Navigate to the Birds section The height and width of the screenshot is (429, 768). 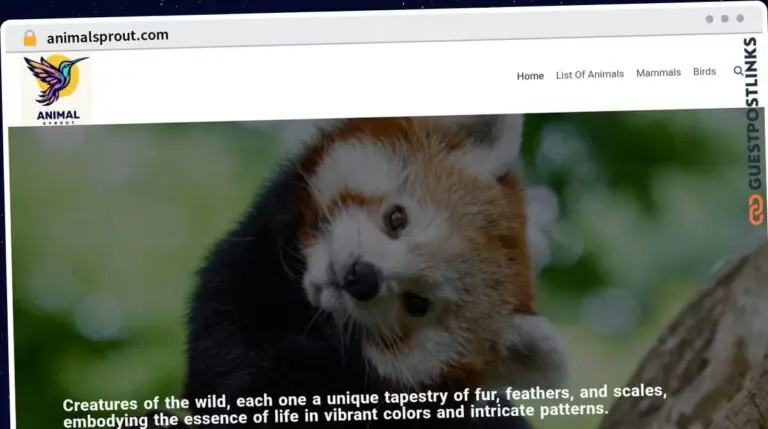point(704,72)
